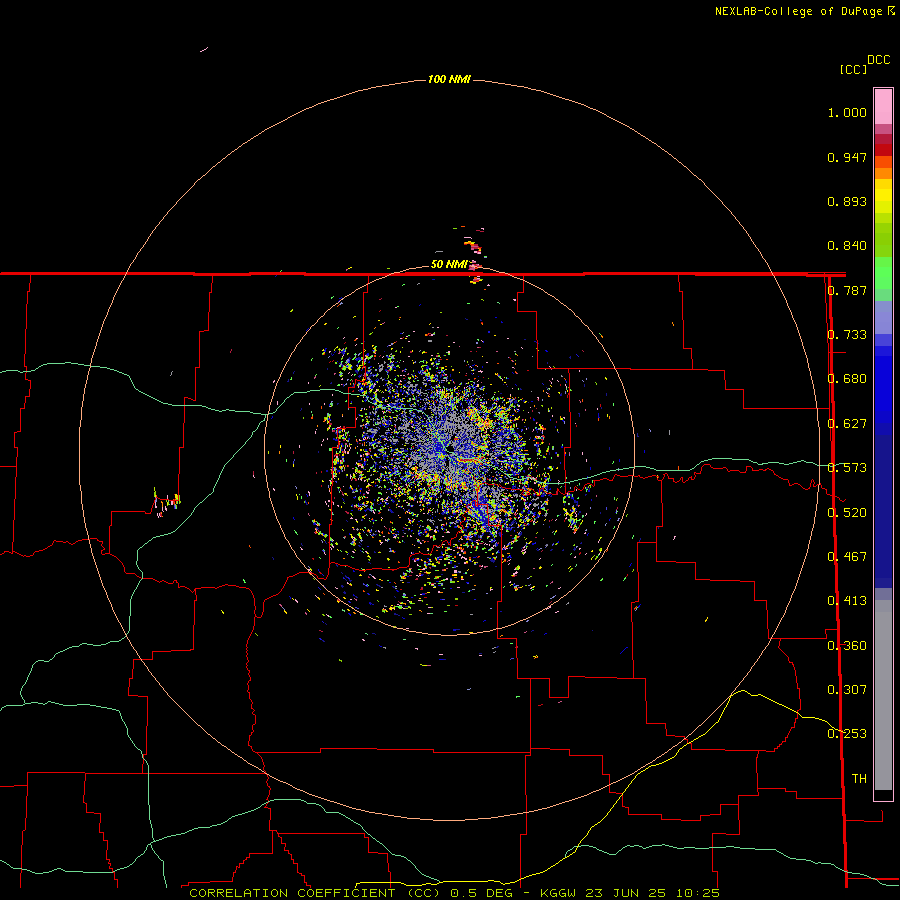Click the isolated echo cluster west of radar
Screen dimensions: 900x900
[166, 502]
